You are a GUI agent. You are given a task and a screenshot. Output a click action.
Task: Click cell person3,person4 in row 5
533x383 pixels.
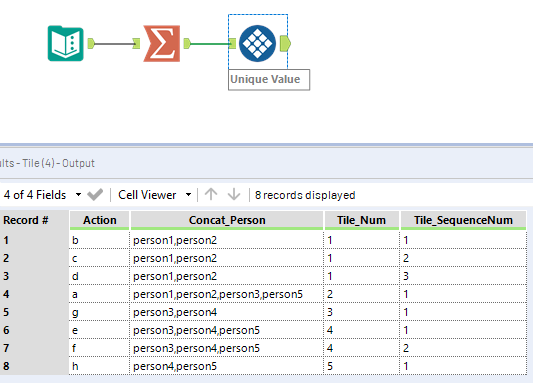click(x=227, y=312)
